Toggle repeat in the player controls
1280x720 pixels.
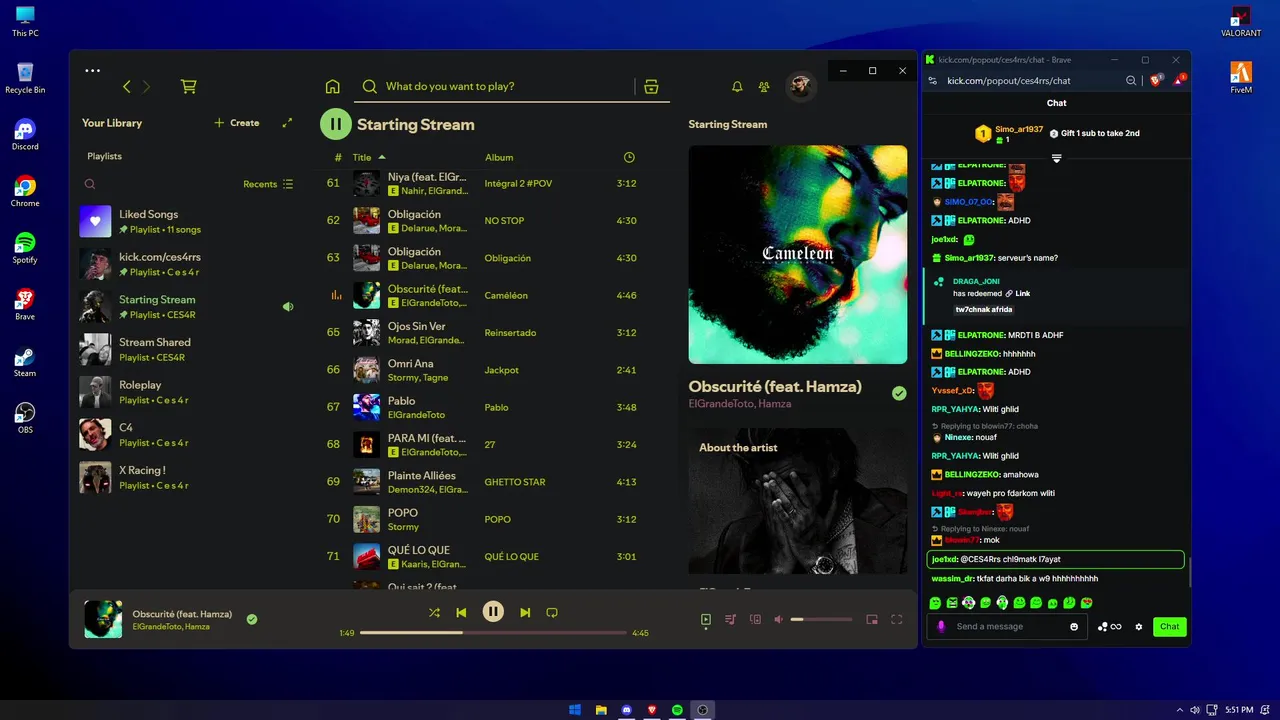point(552,612)
